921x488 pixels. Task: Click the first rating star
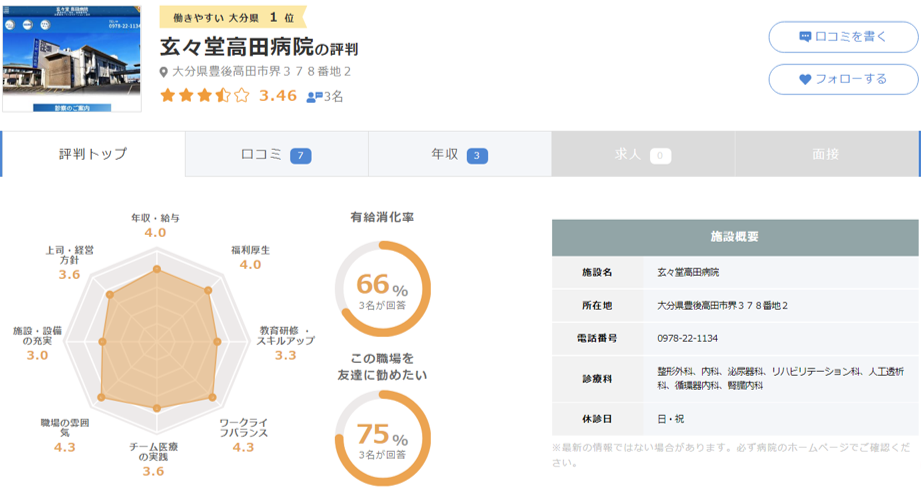tap(167, 95)
